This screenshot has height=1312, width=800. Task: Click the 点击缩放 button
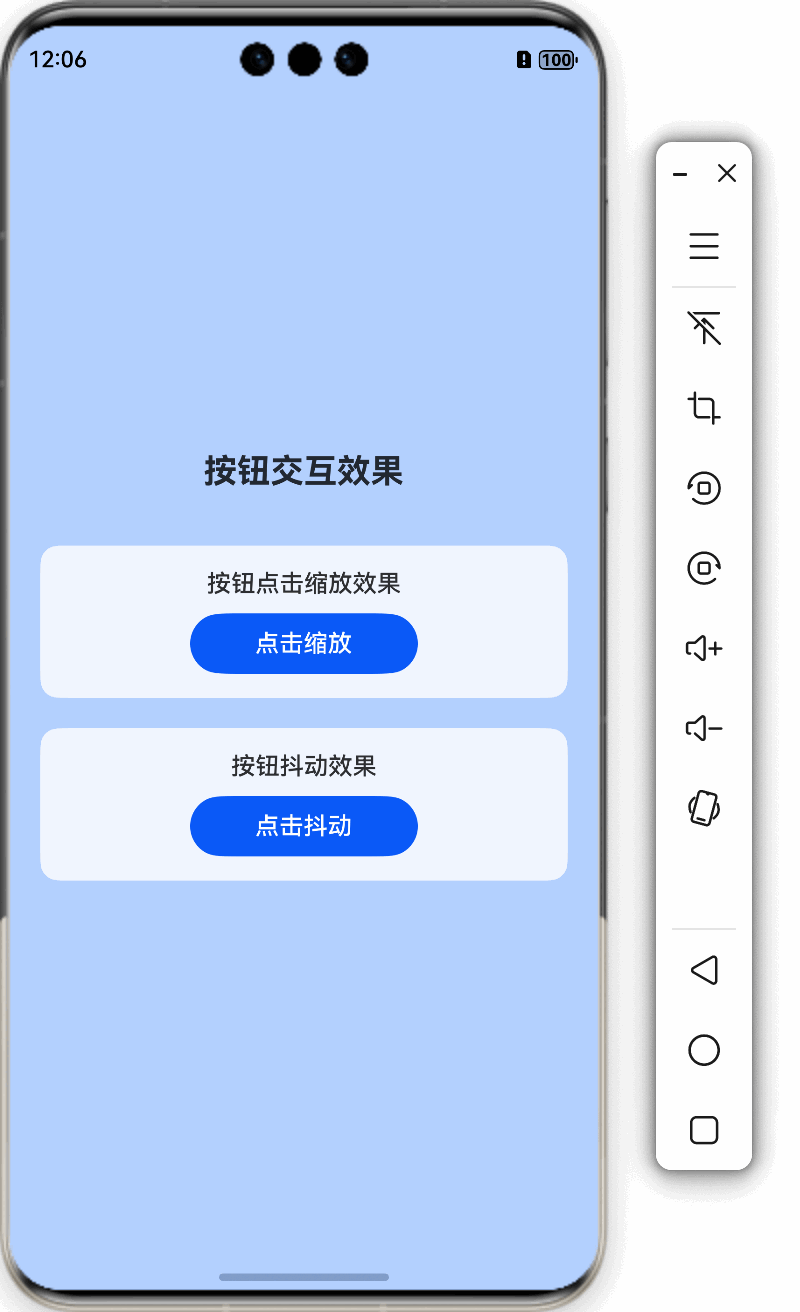(x=304, y=643)
